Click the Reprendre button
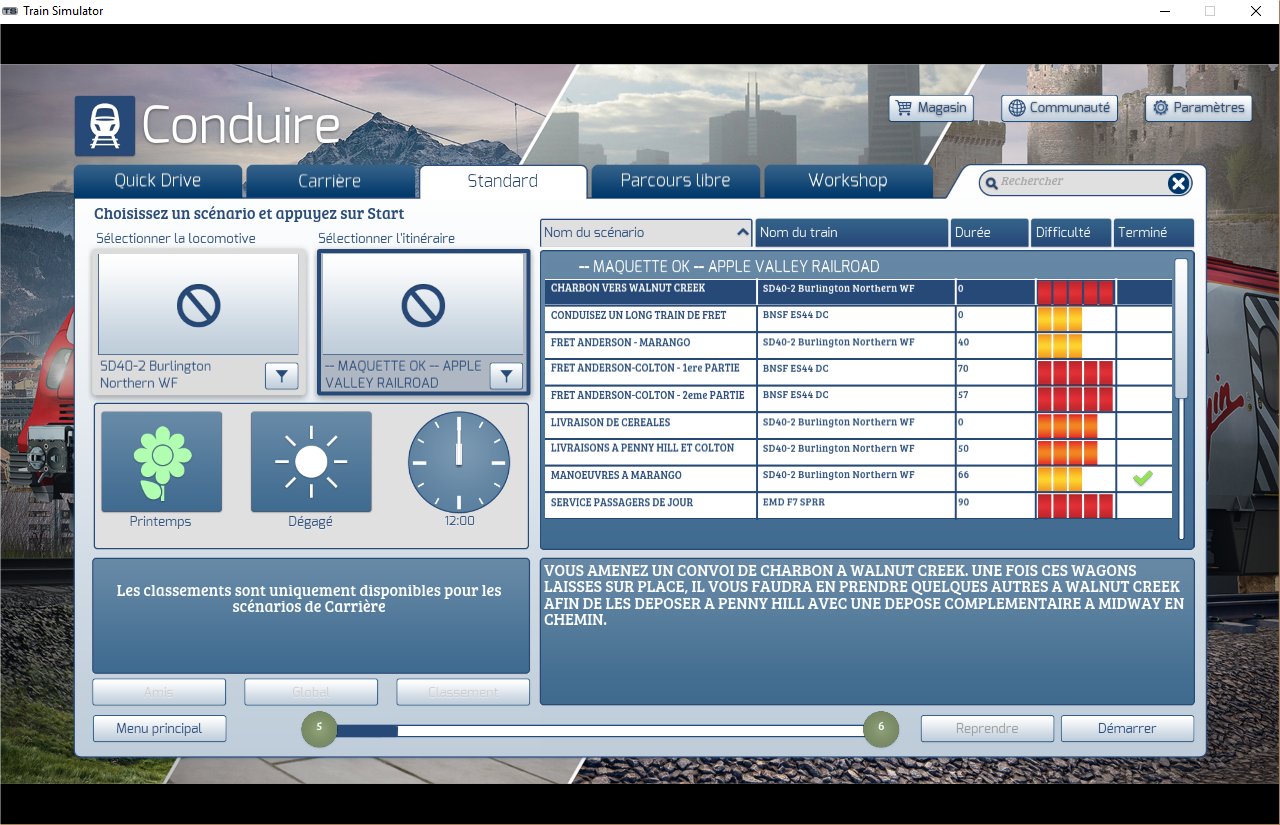The height and width of the screenshot is (825, 1280). point(987,728)
